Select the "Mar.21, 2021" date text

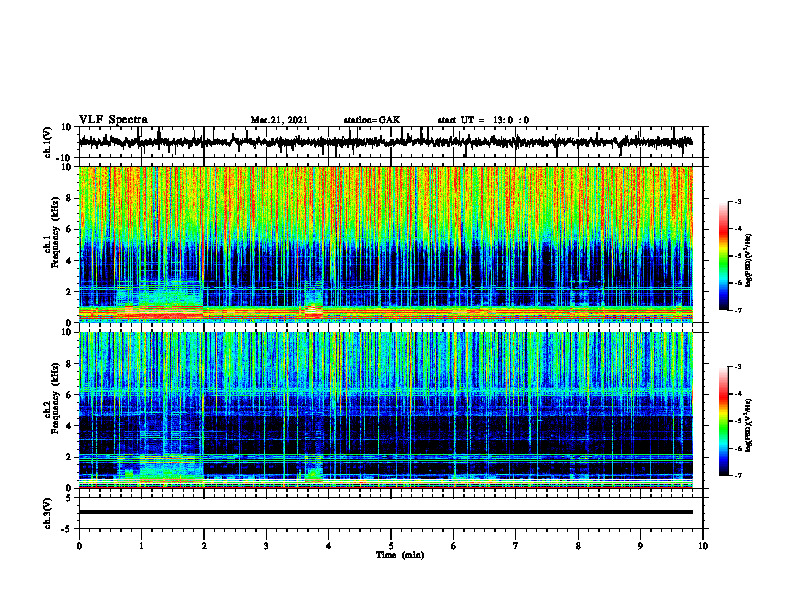tap(279, 120)
